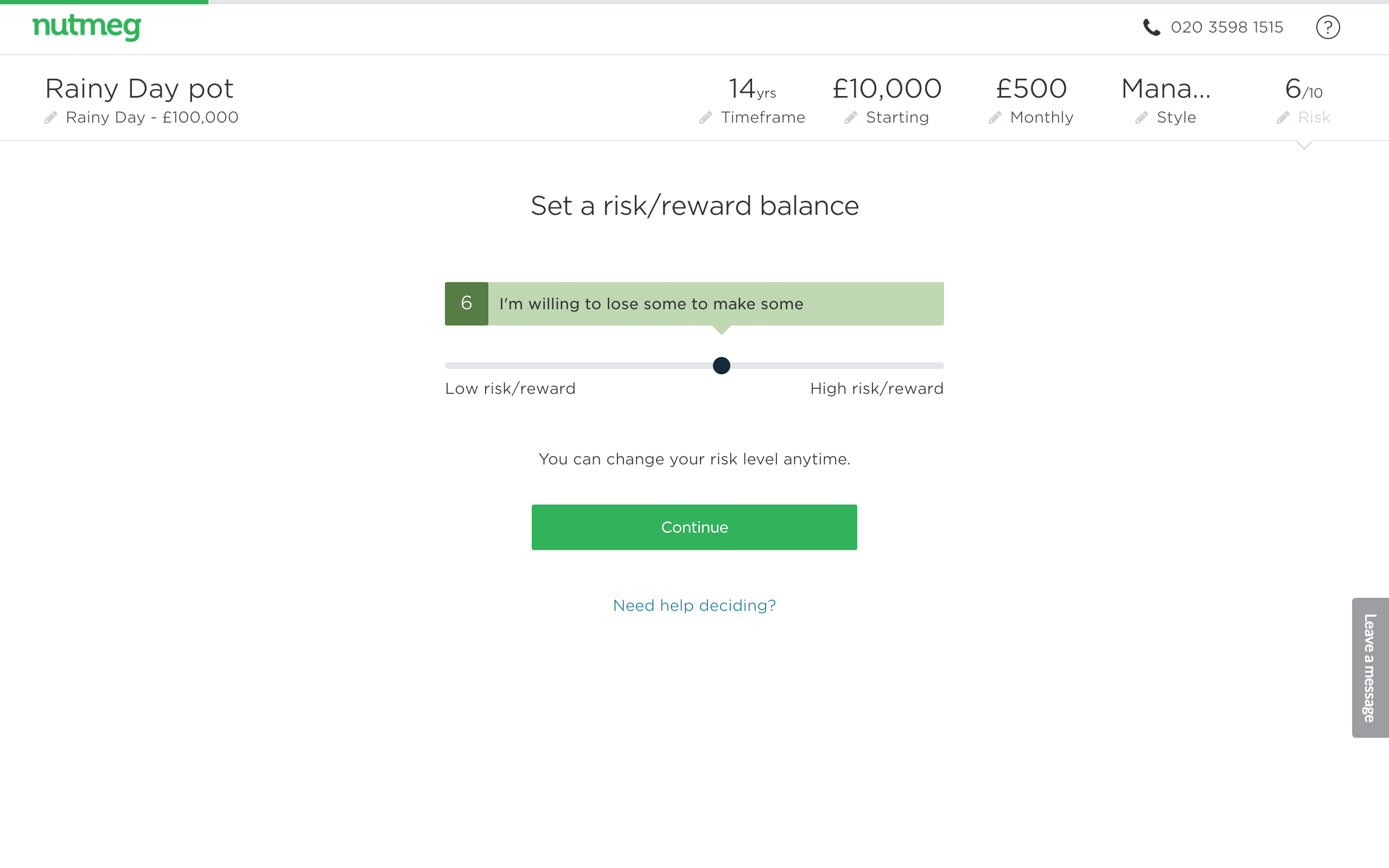The image size is (1389, 868).
Task: Click the phone icon in header
Action: (1151, 27)
